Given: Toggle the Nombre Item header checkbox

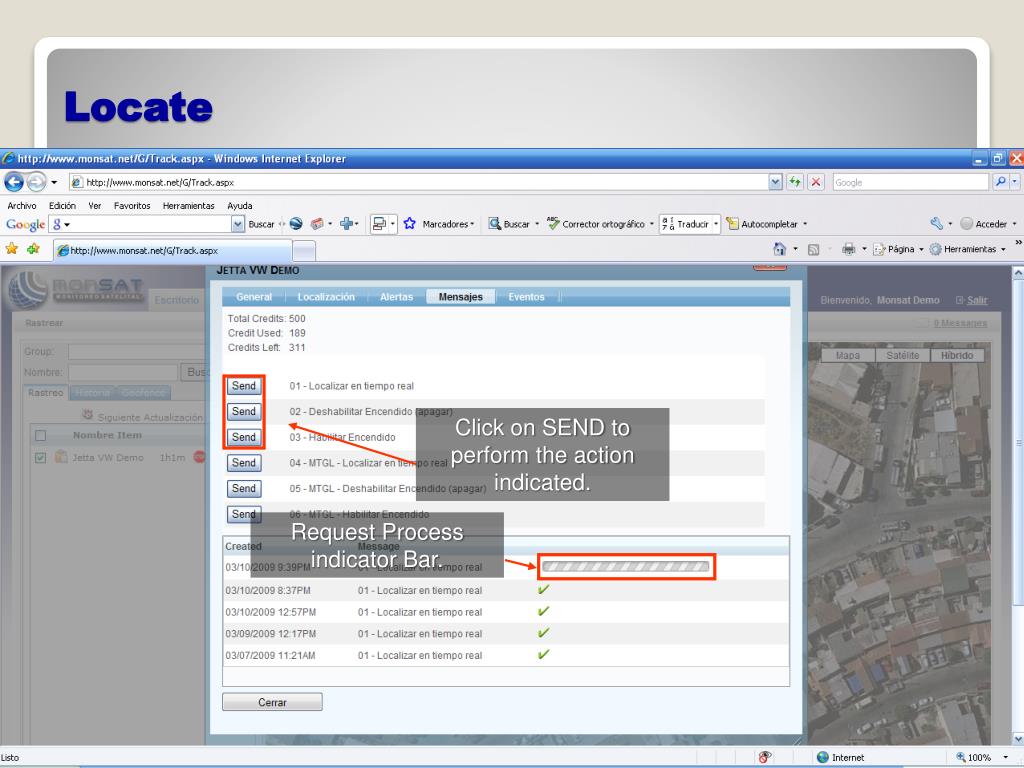Looking at the screenshot, I should [40, 436].
